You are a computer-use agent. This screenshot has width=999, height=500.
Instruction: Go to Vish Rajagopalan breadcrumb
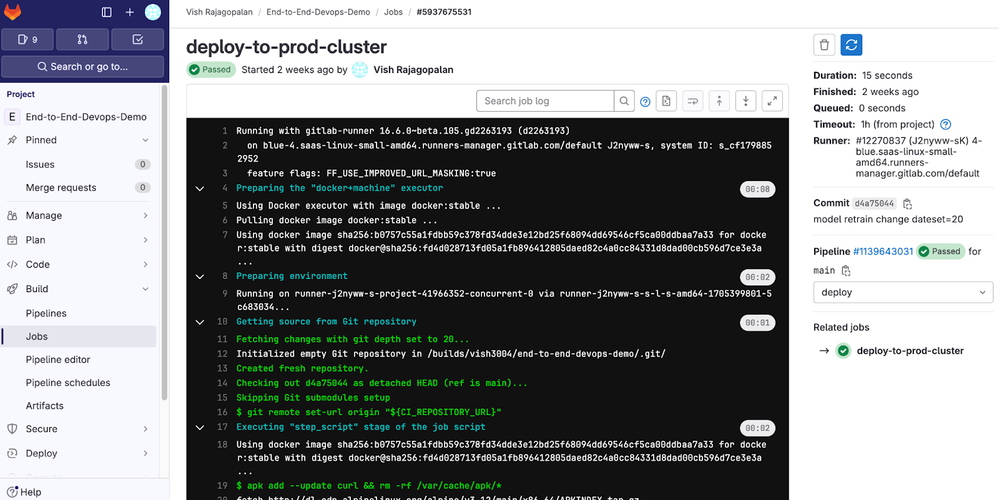tap(219, 12)
